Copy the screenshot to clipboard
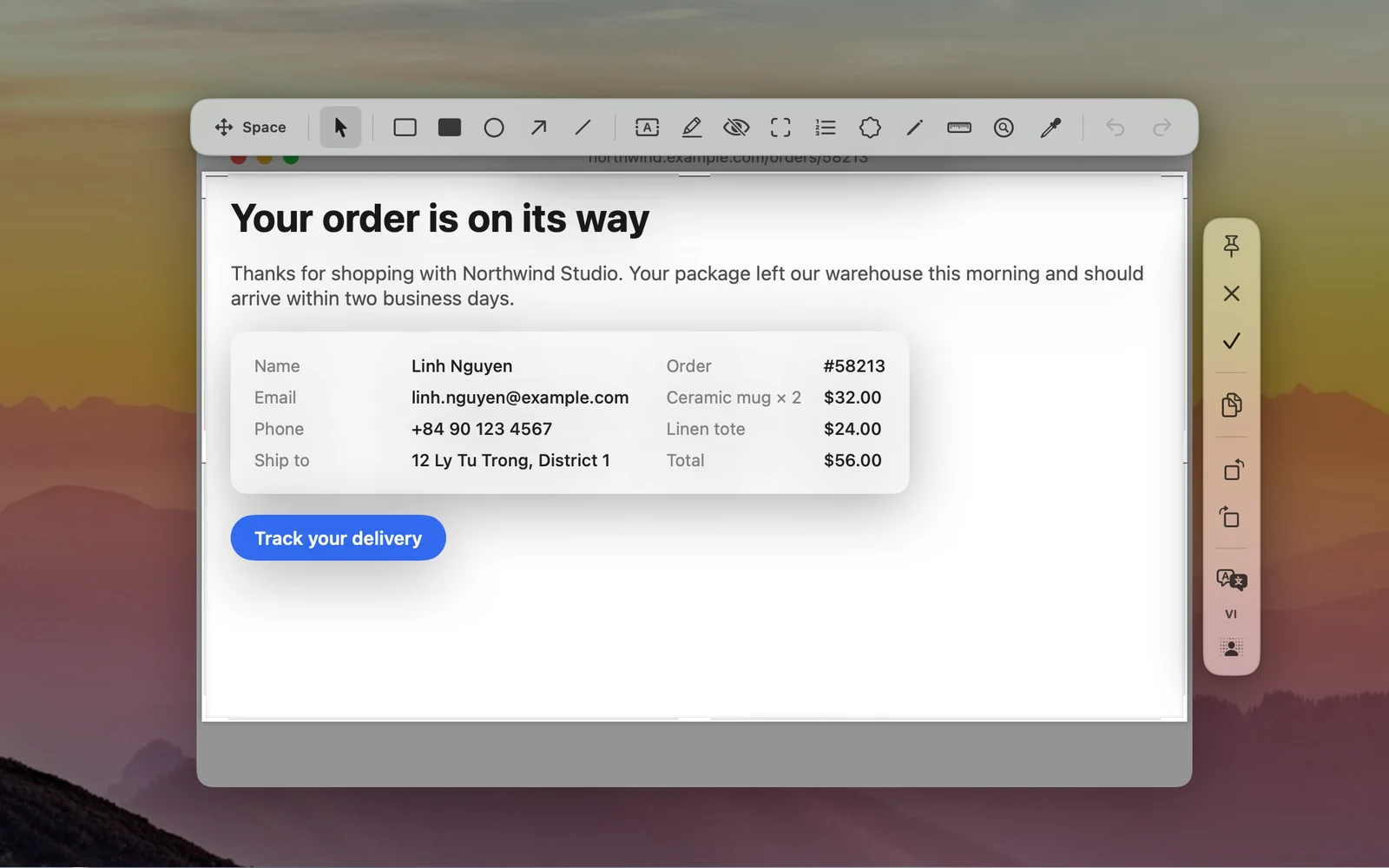 (x=1231, y=404)
